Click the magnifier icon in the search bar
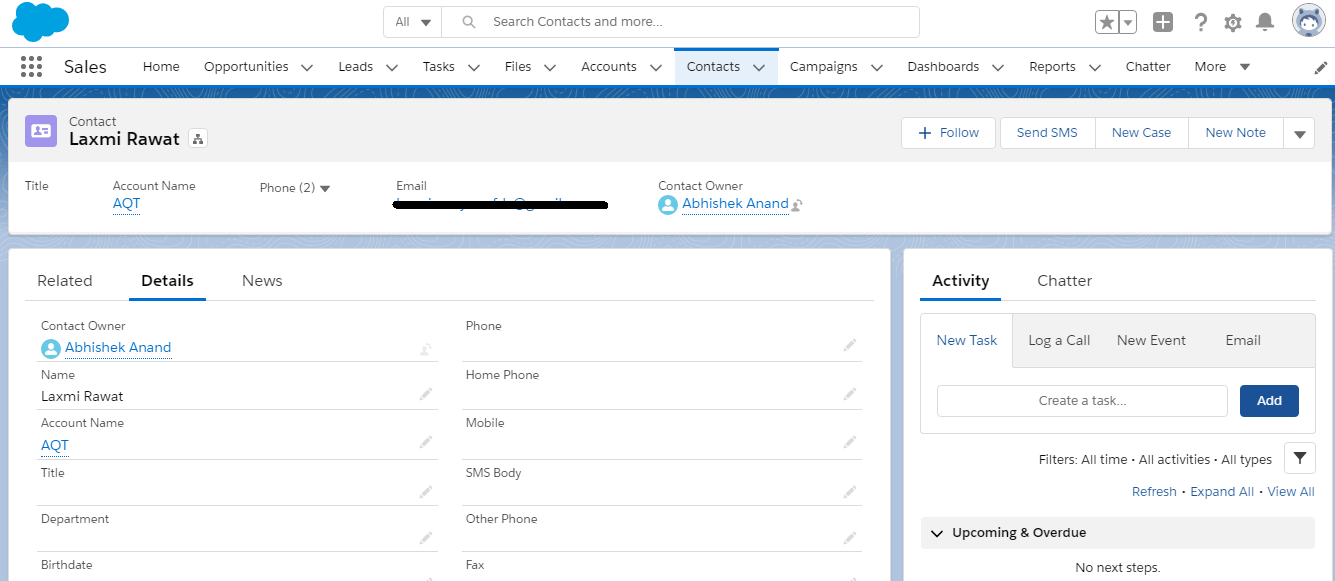1335x581 pixels. (x=469, y=22)
